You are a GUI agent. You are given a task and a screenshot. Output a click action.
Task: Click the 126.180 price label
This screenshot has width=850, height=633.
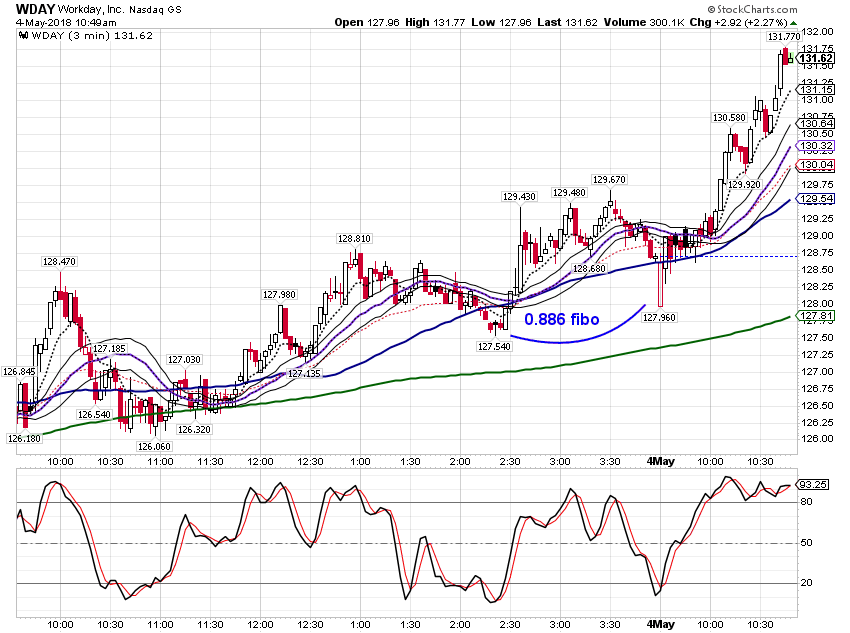click(24, 438)
